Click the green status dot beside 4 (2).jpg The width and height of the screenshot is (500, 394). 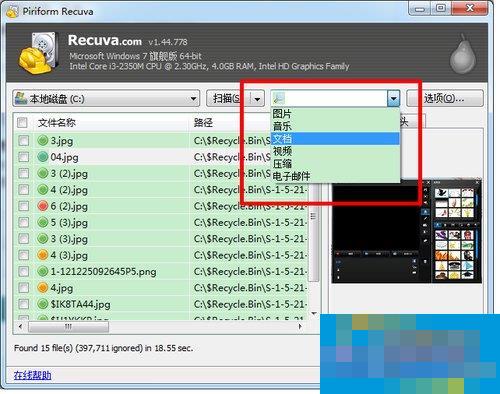click(x=43, y=190)
